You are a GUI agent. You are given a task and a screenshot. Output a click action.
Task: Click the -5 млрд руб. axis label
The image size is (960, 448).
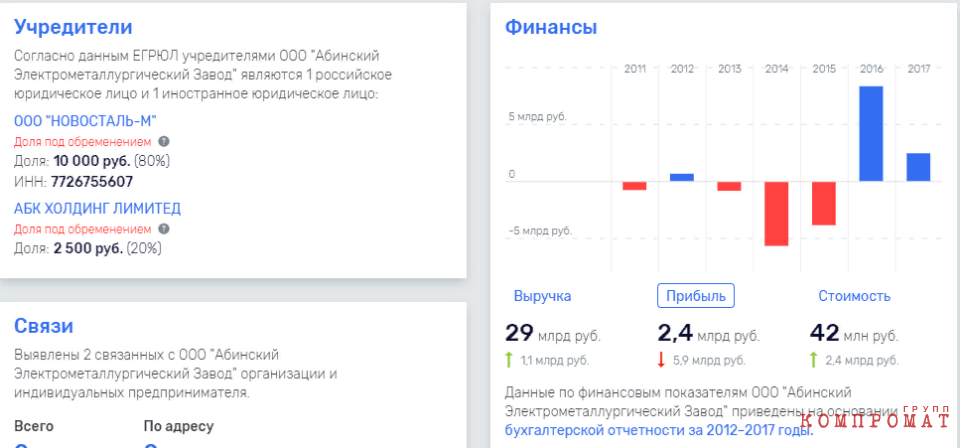(540, 231)
